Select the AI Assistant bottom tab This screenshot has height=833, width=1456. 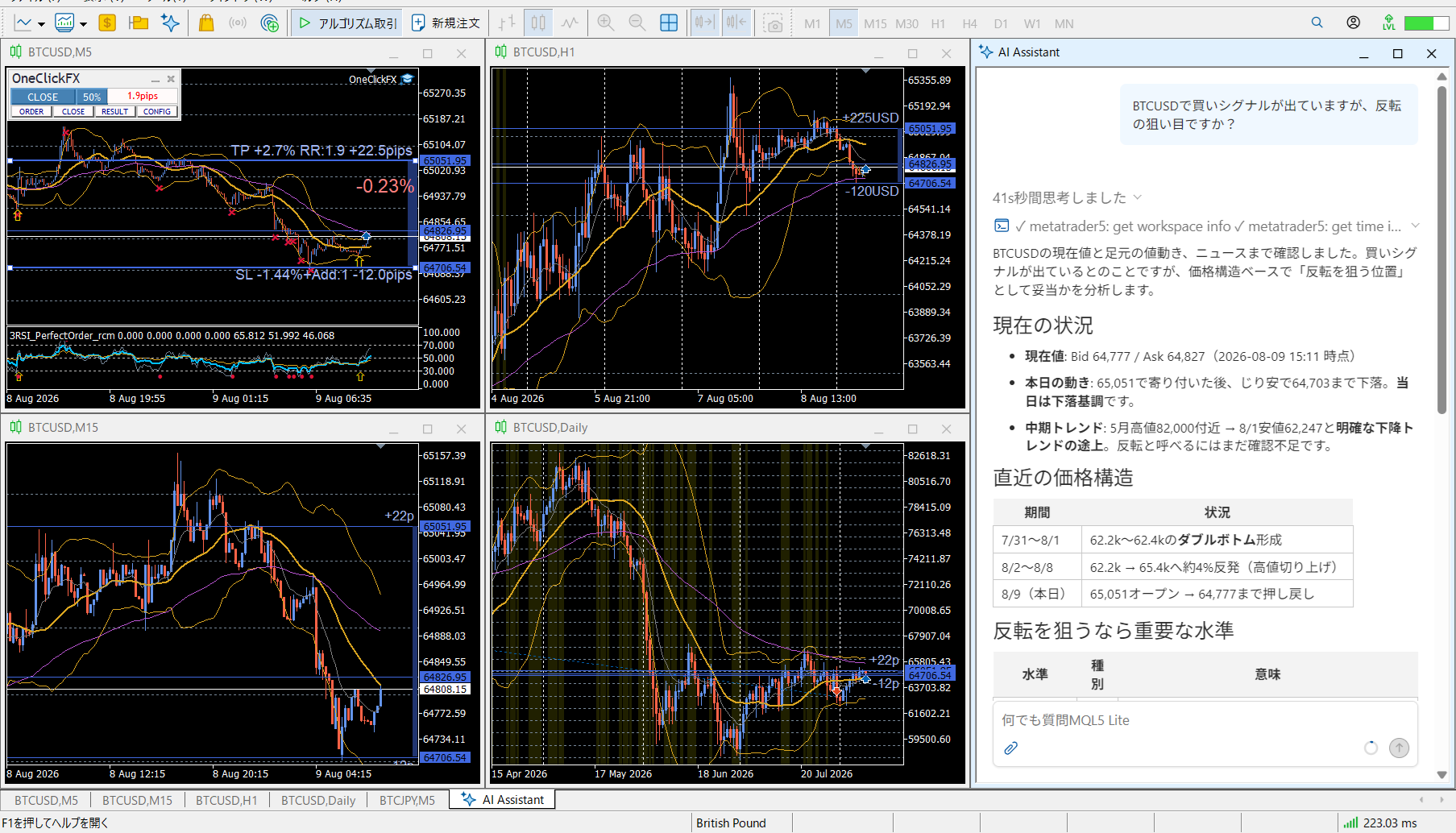[503, 800]
